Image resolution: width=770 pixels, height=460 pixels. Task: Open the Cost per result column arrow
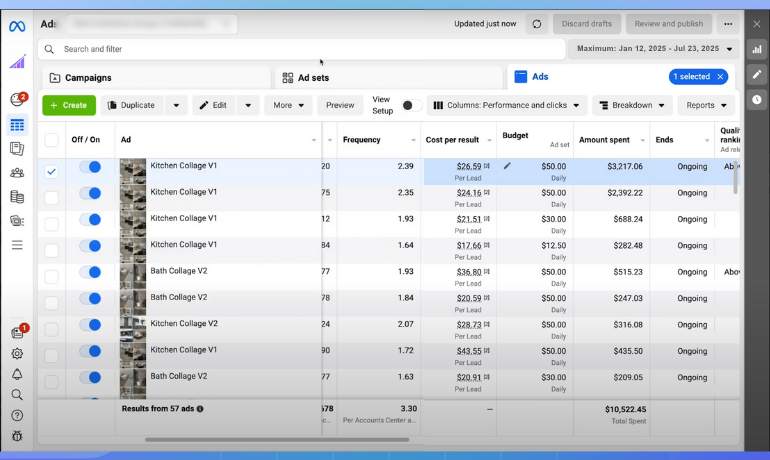click(x=489, y=140)
